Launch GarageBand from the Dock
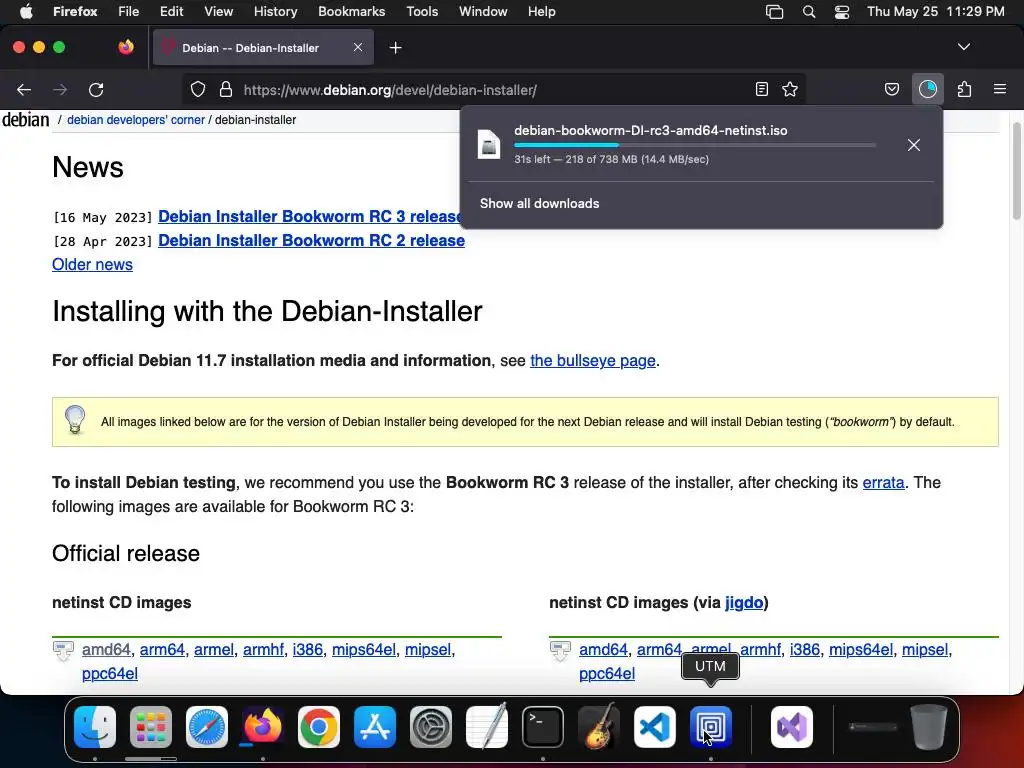This screenshot has height=768, width=1024. (599, 726)
